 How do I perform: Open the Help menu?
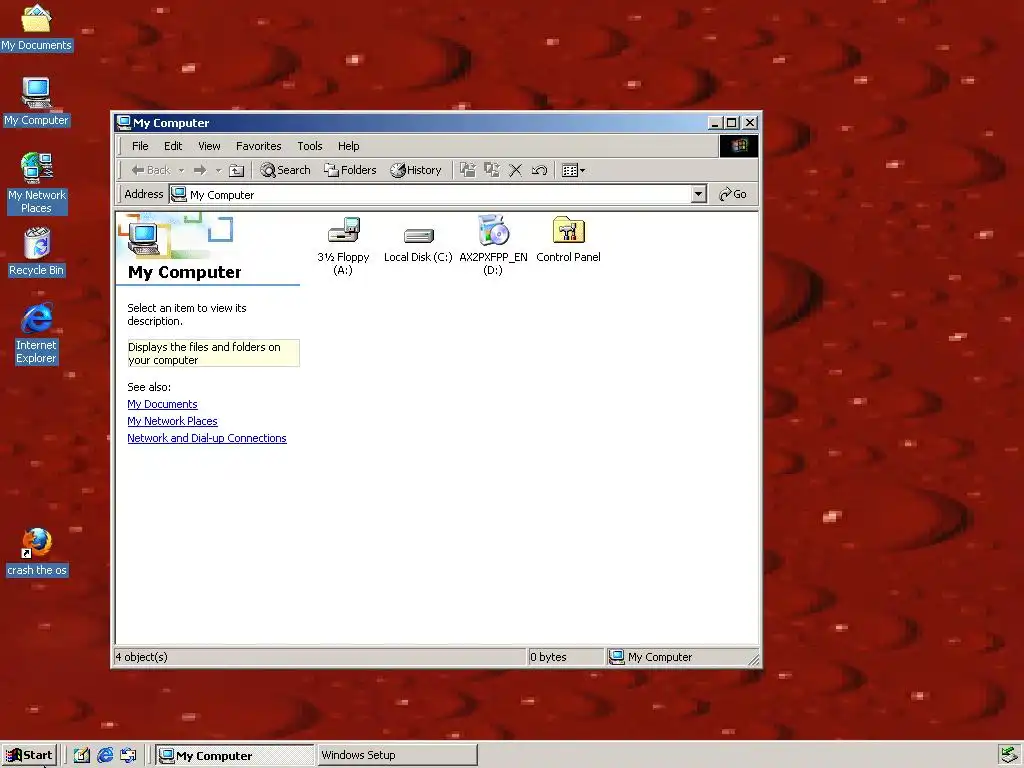348,146
